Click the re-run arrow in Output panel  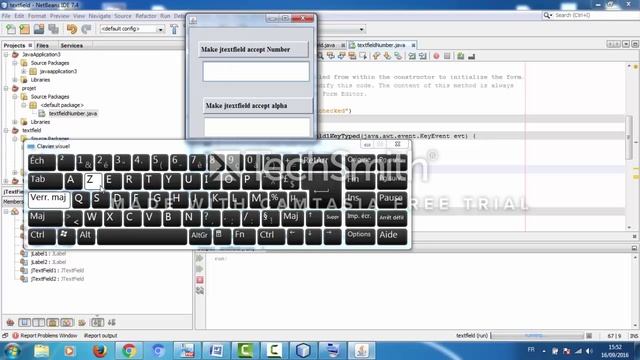pyautogui.click(x=200, y=258)
